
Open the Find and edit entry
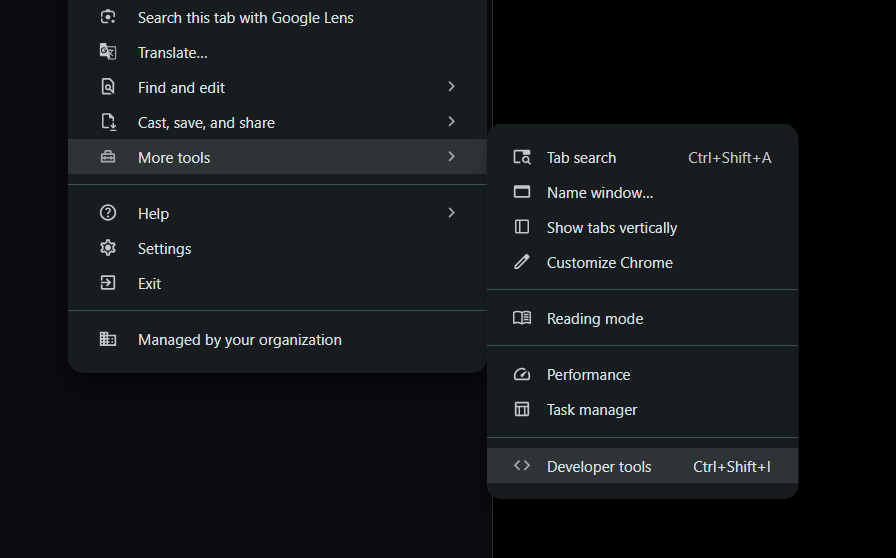pos(277,87)
